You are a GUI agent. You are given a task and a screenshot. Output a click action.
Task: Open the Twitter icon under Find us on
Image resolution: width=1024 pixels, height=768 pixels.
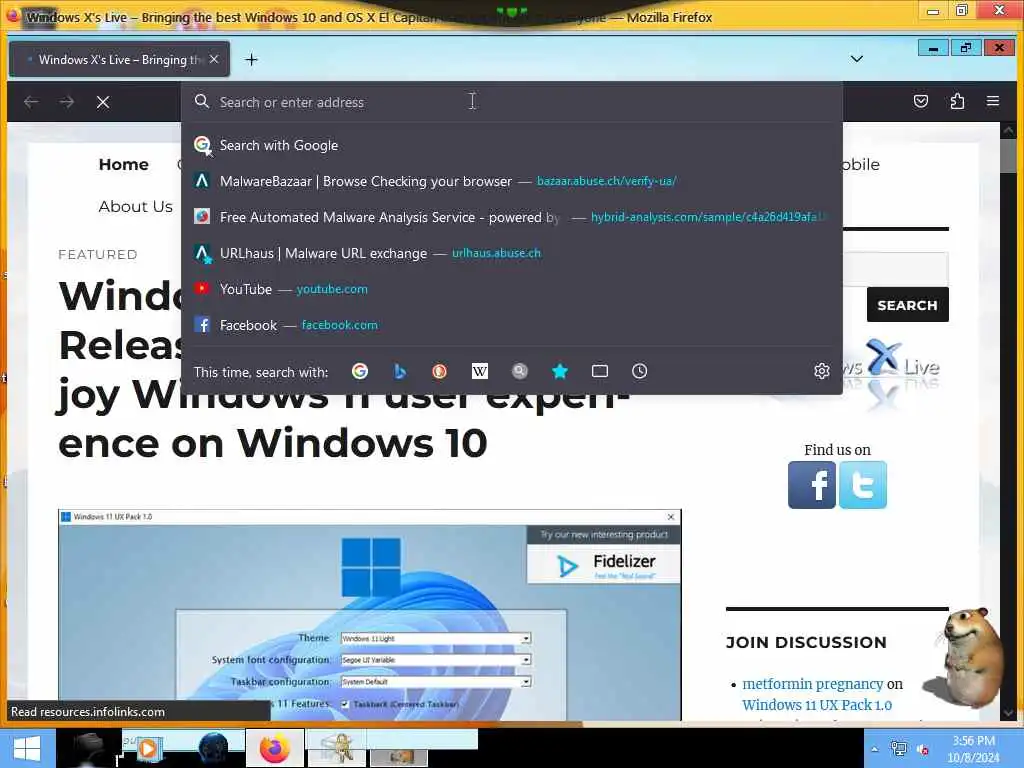click(863, 485)
